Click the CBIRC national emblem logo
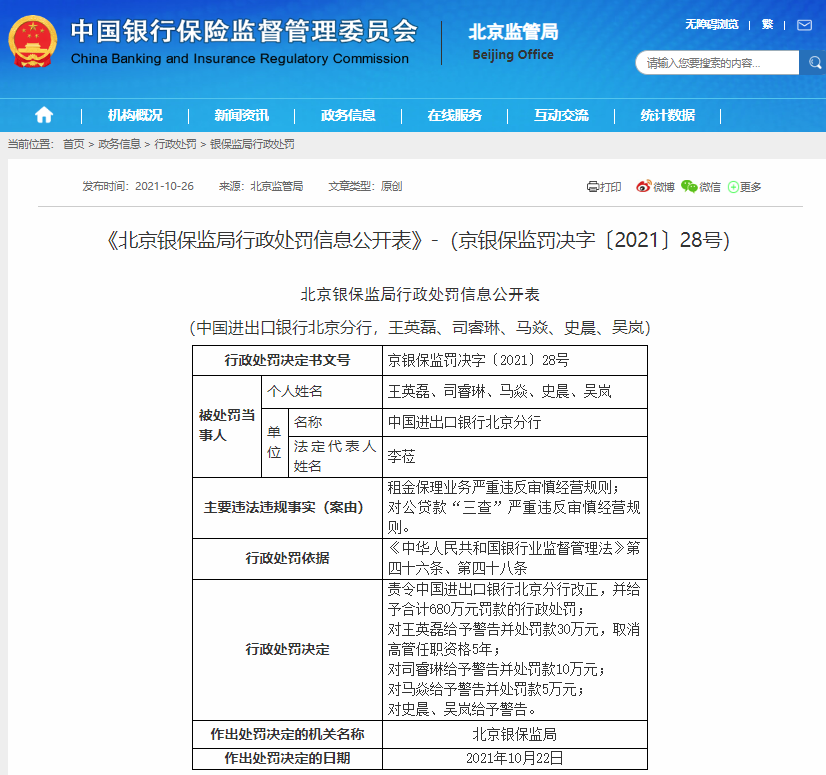The image size is (826, 775). [32, 43]
